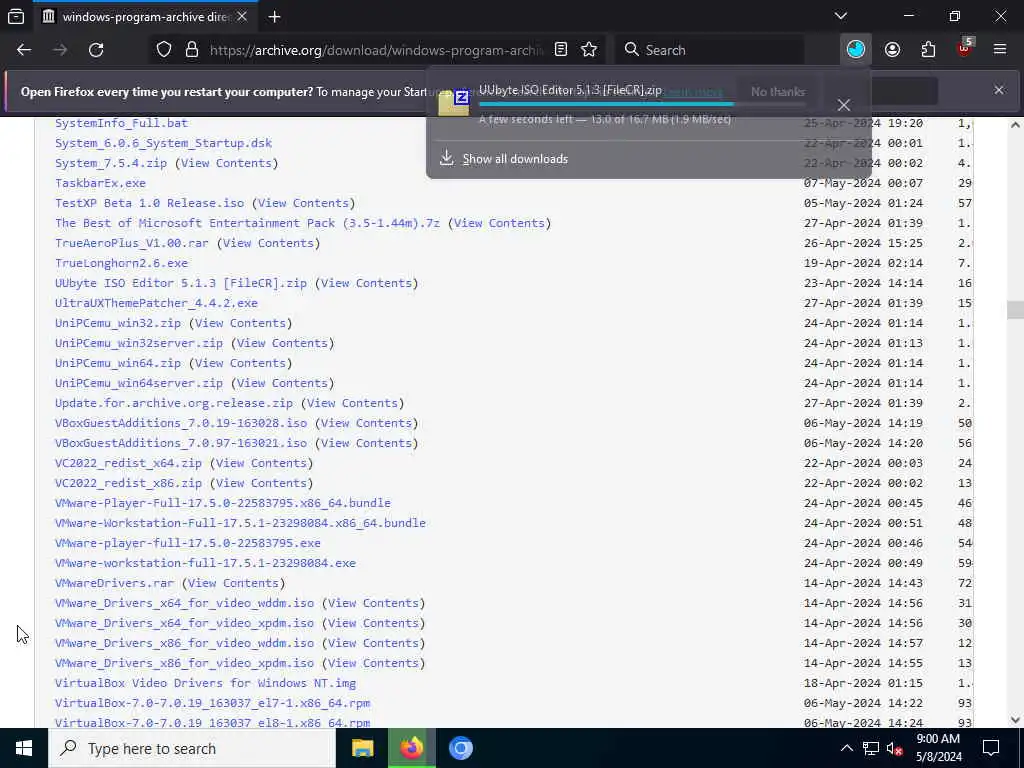View Contents of VBoxGuestAdditions_7.0.97-163021.iso
The width and height of the screenshot is (1024, 768).
[366, 443]
